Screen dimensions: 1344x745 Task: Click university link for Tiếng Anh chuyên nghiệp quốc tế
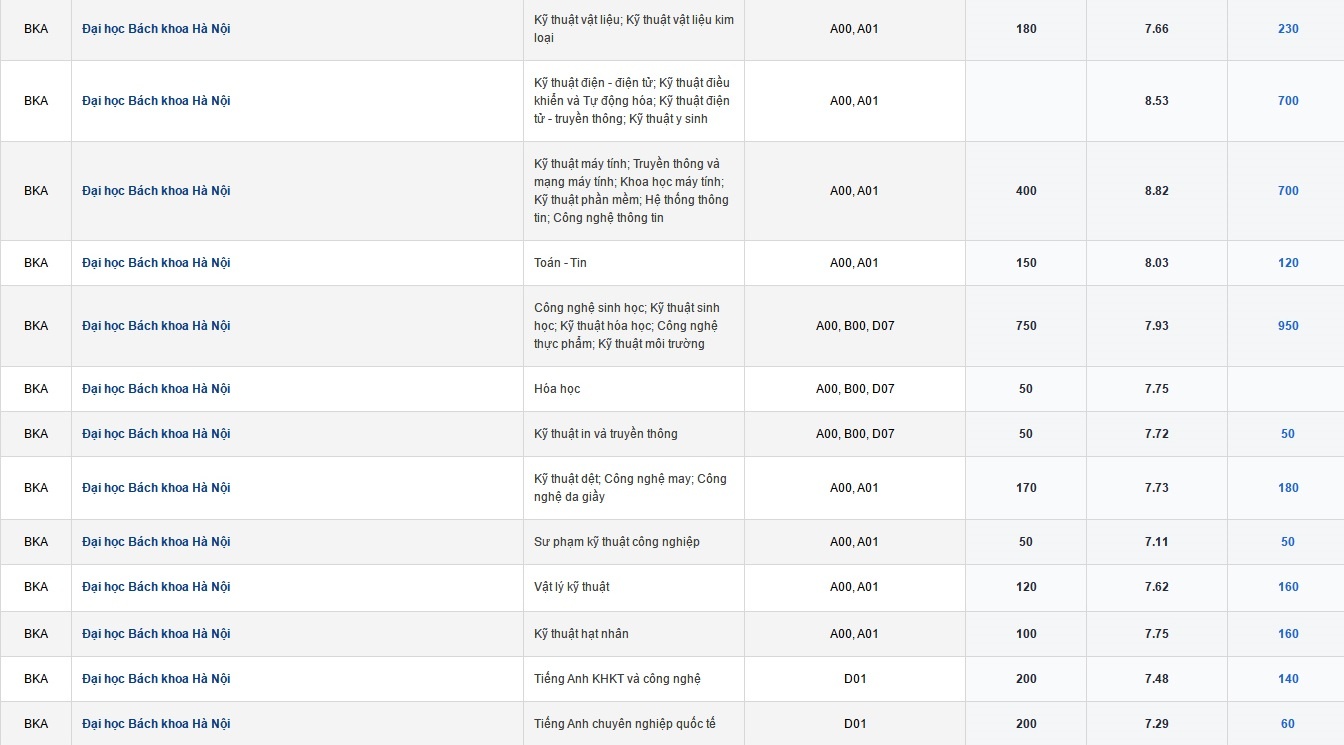point(156,724)
